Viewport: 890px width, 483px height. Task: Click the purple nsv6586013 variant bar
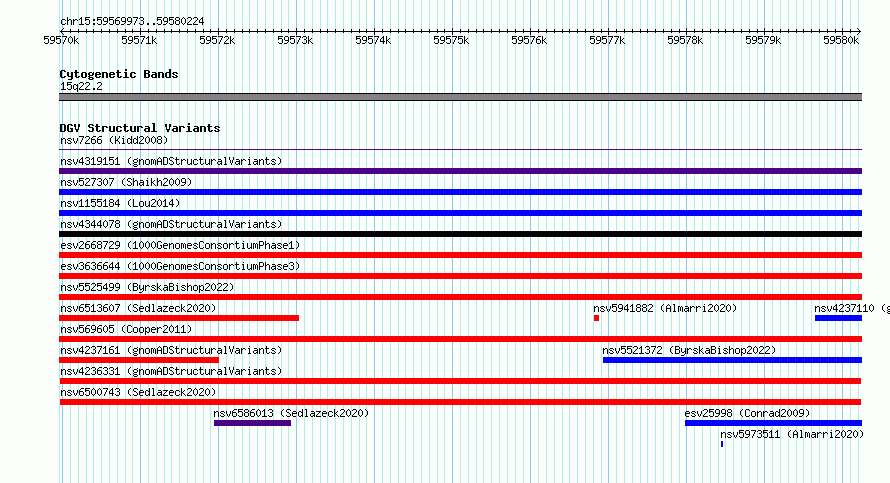point(253,423)
